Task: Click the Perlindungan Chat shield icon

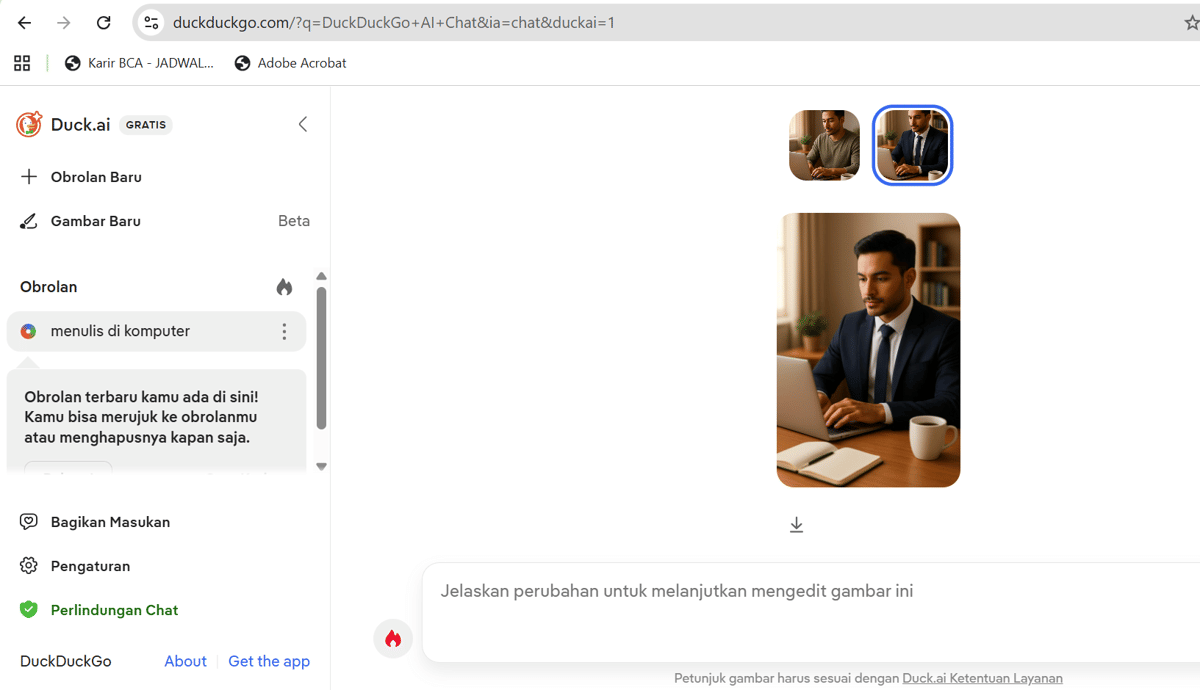Action: pyautogui.click(x=29, y=609)
